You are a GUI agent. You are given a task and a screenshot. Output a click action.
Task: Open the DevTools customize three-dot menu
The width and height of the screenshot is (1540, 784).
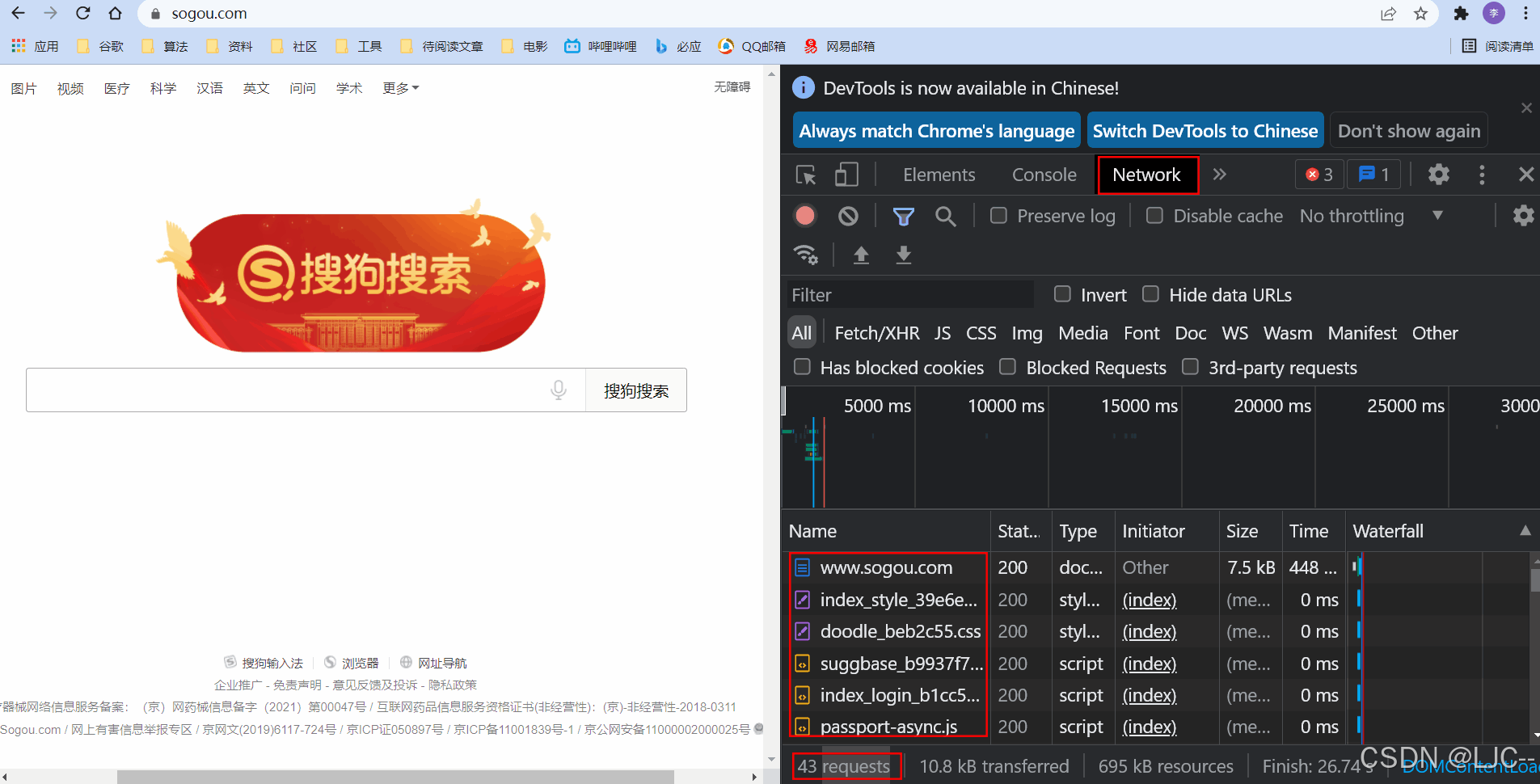pyautogui.click(x=1482, y=175)
